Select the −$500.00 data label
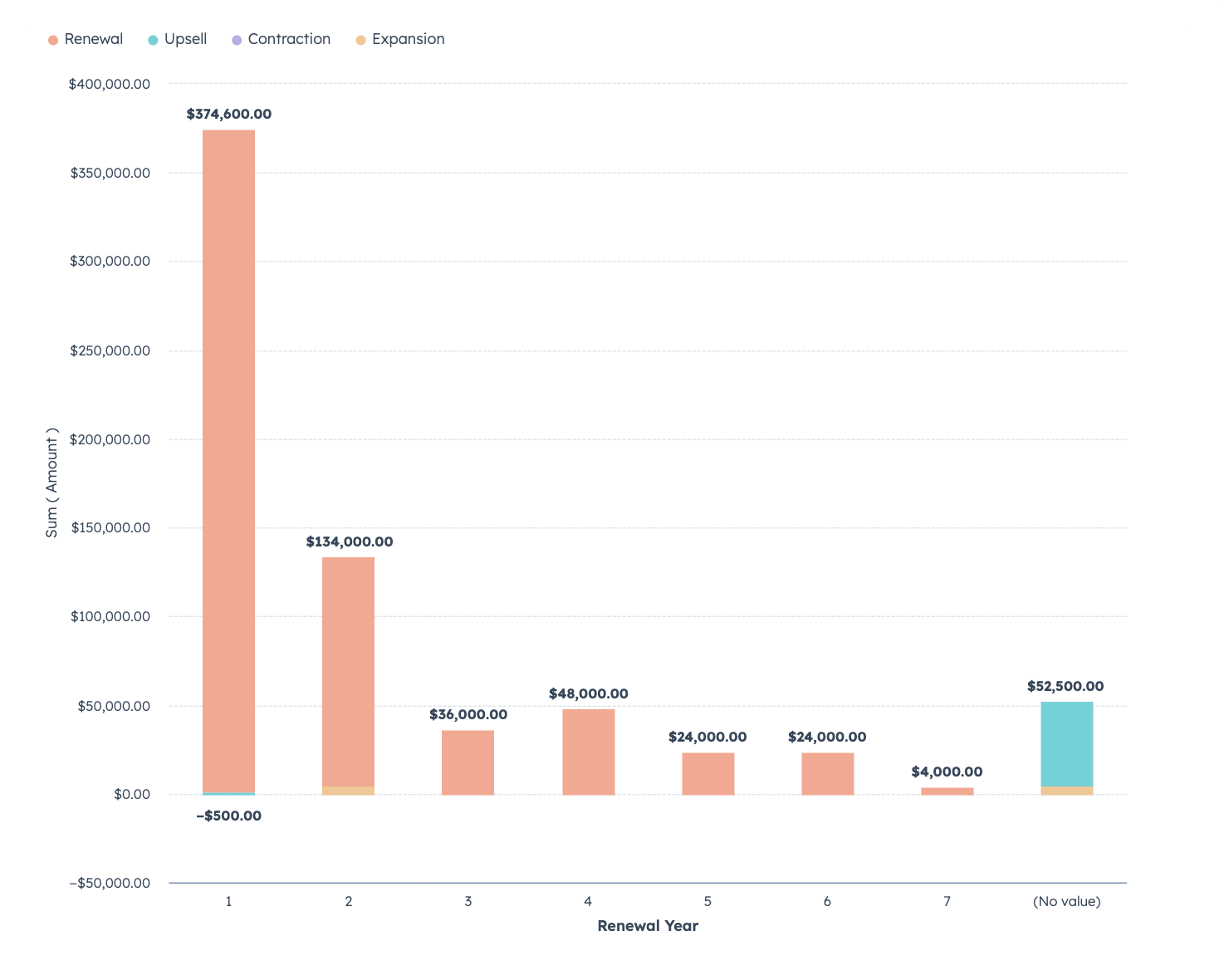The width and height of the screenshot is (1219, 980). point(228,816)
